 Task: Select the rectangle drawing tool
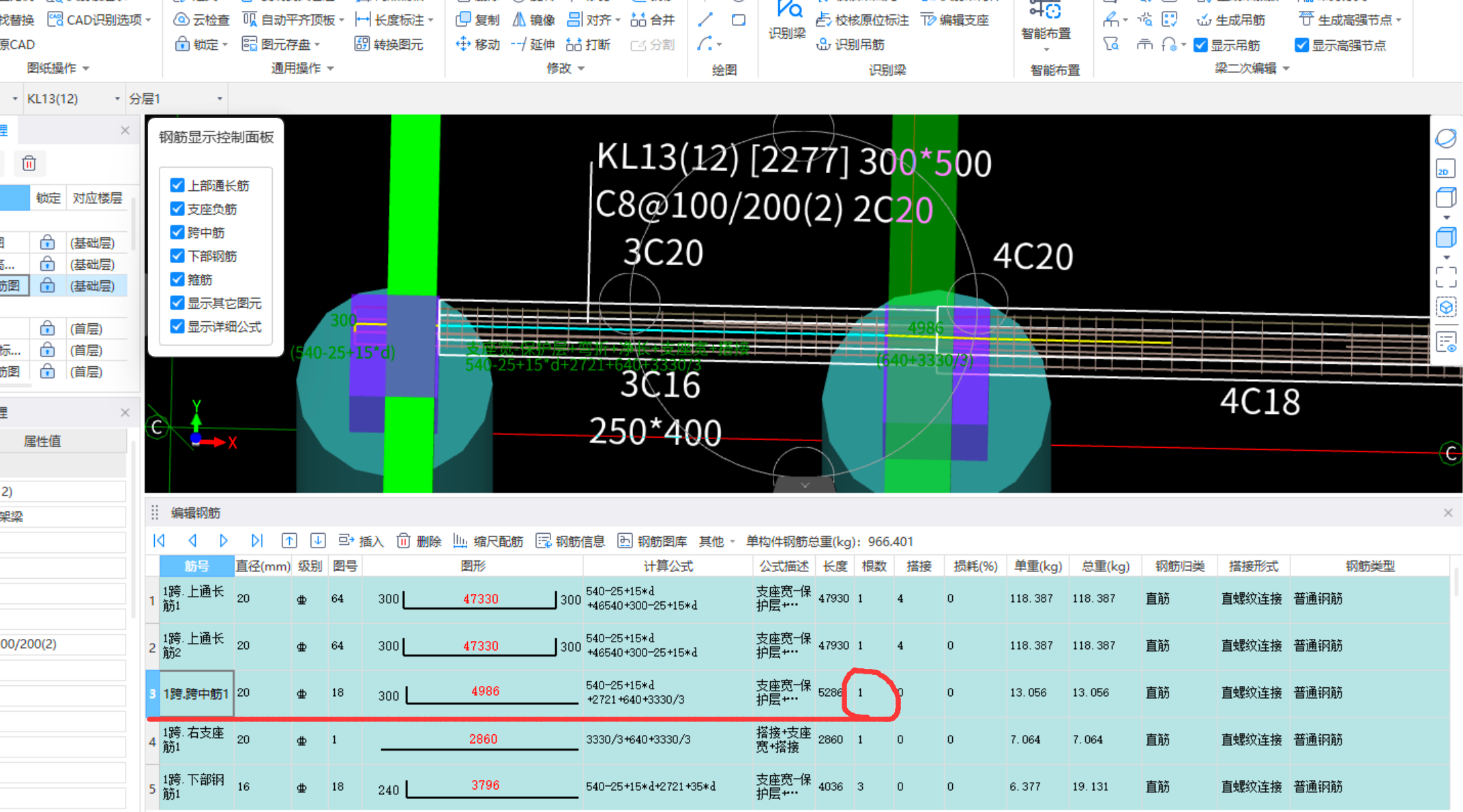739,20
